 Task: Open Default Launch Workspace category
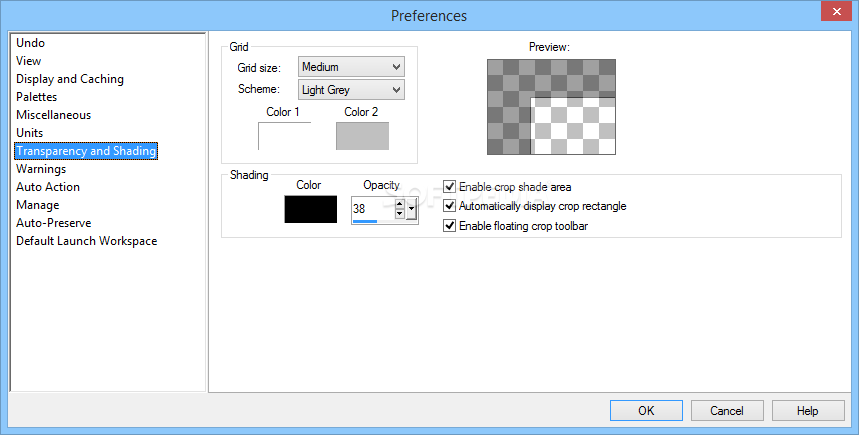point(87,242)
